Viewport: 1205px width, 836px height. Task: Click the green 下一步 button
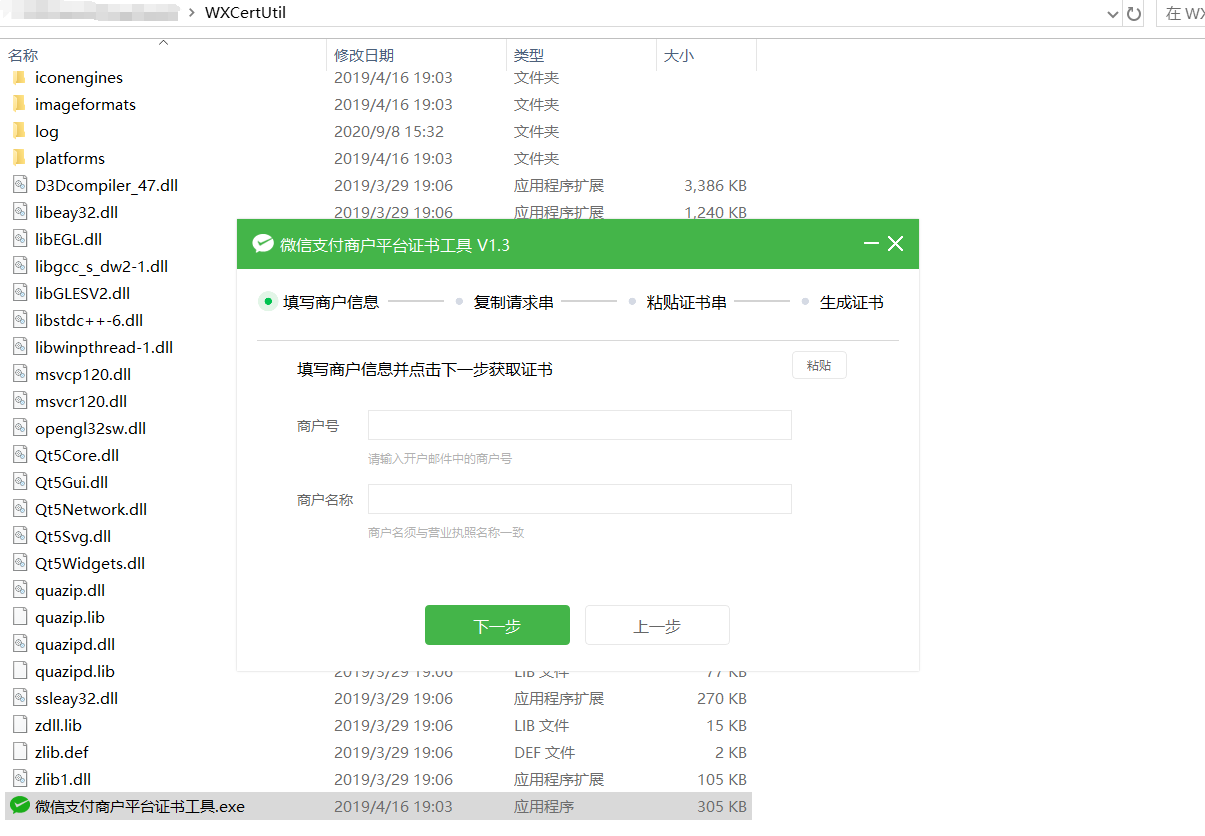point(497,625)
